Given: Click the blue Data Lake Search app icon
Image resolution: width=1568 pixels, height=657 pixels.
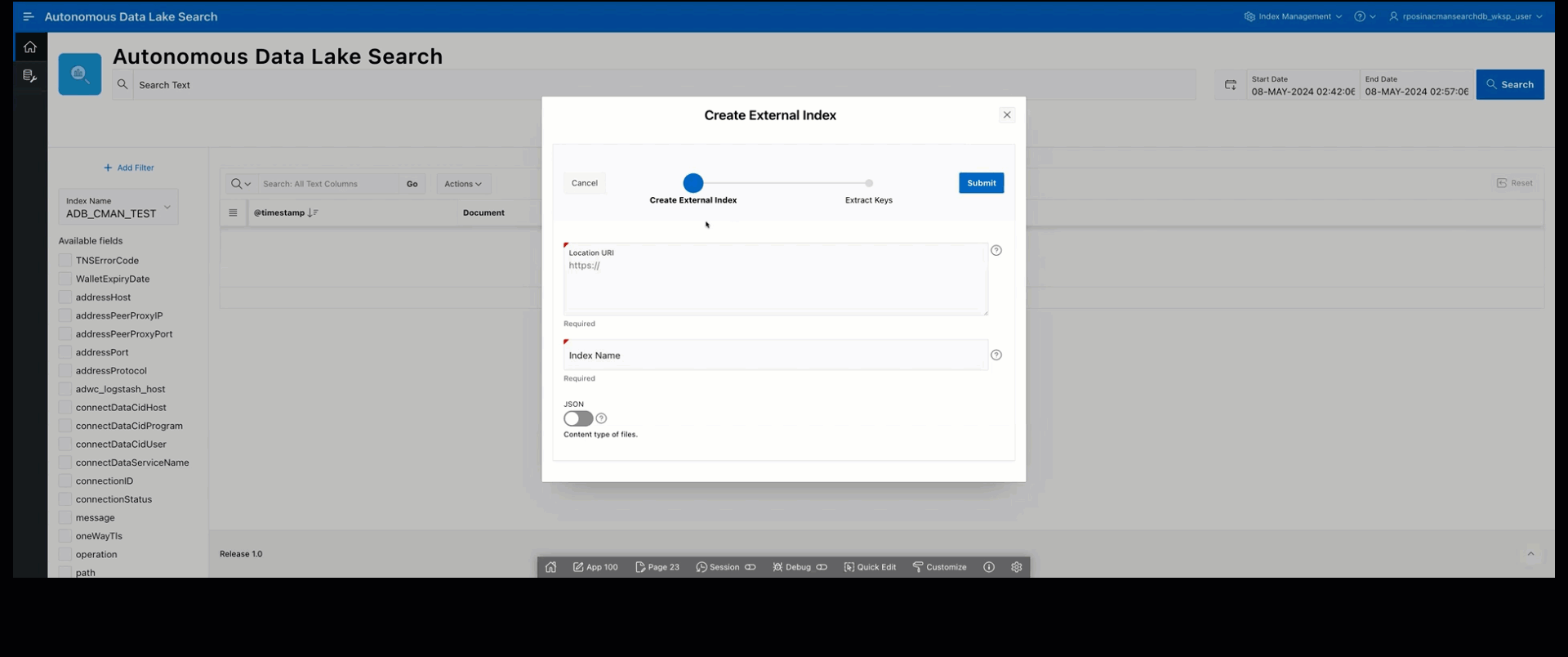Looking at the screenshot, I should (x=80, y=74).
